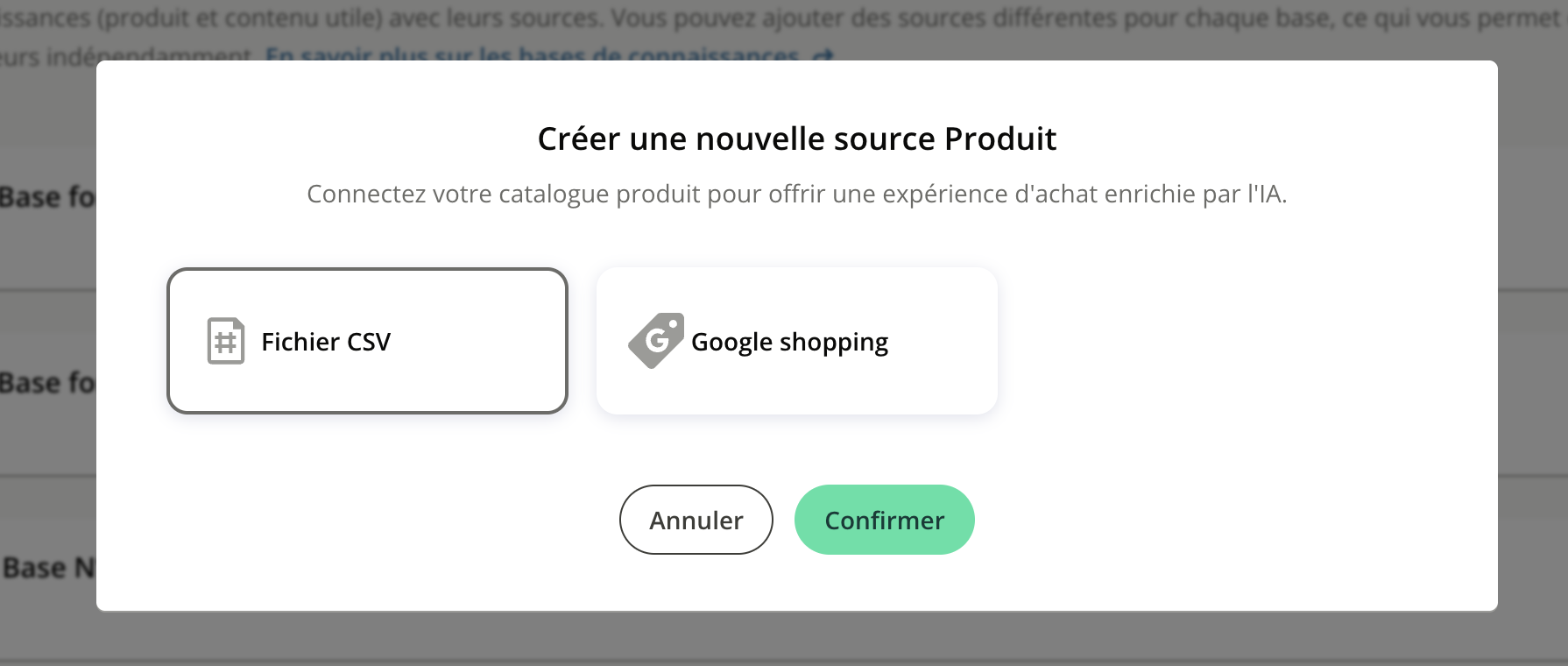Confirm with the green Confirmer button

tap(884, 520)
